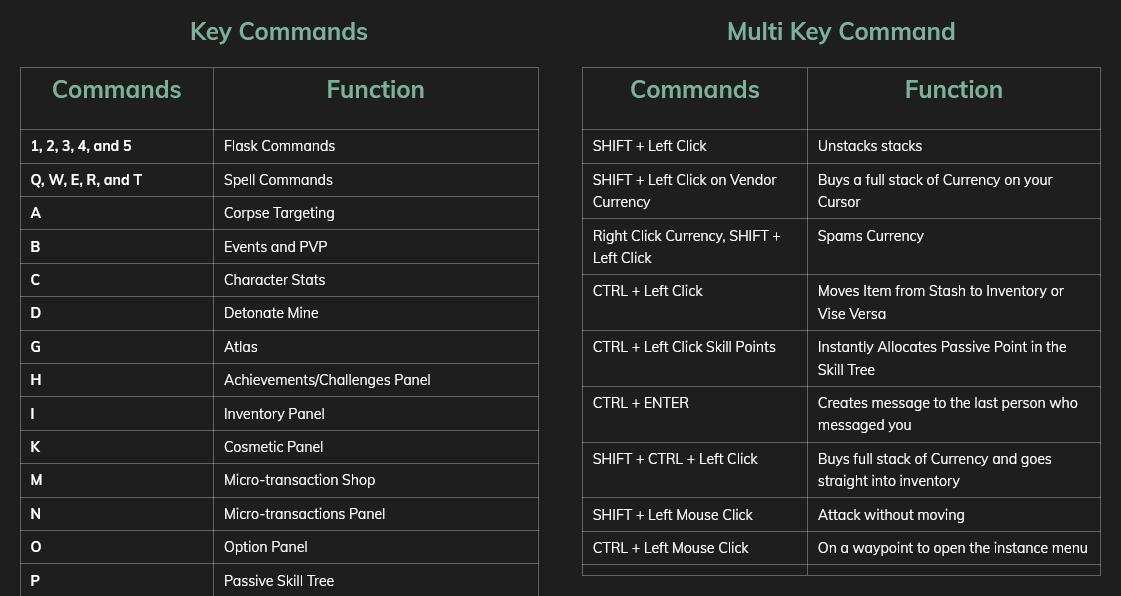Viewport: 1121px width, 596px height.
Task: Click the Events and PVP entry
Action: [275, 247]
